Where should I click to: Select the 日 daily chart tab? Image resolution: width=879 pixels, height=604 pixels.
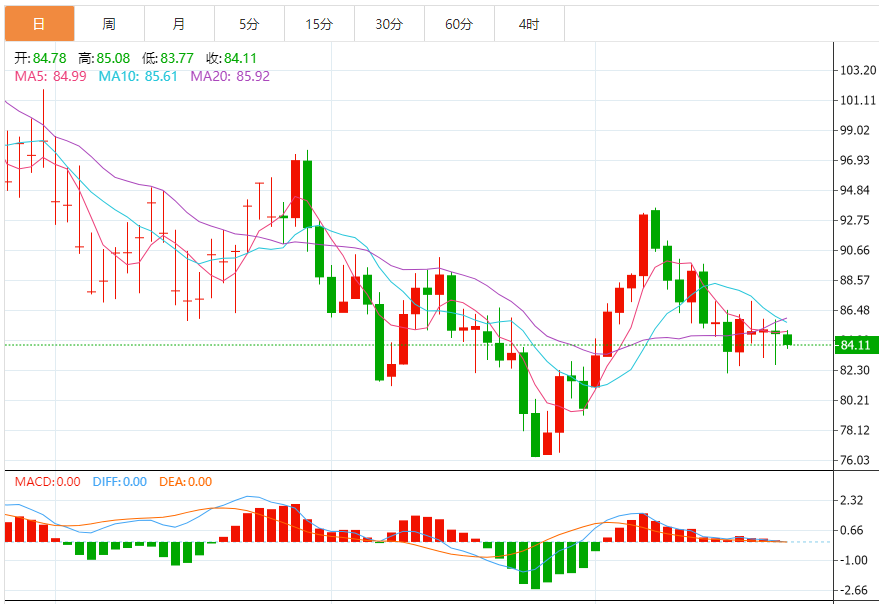tap(39, 24)
